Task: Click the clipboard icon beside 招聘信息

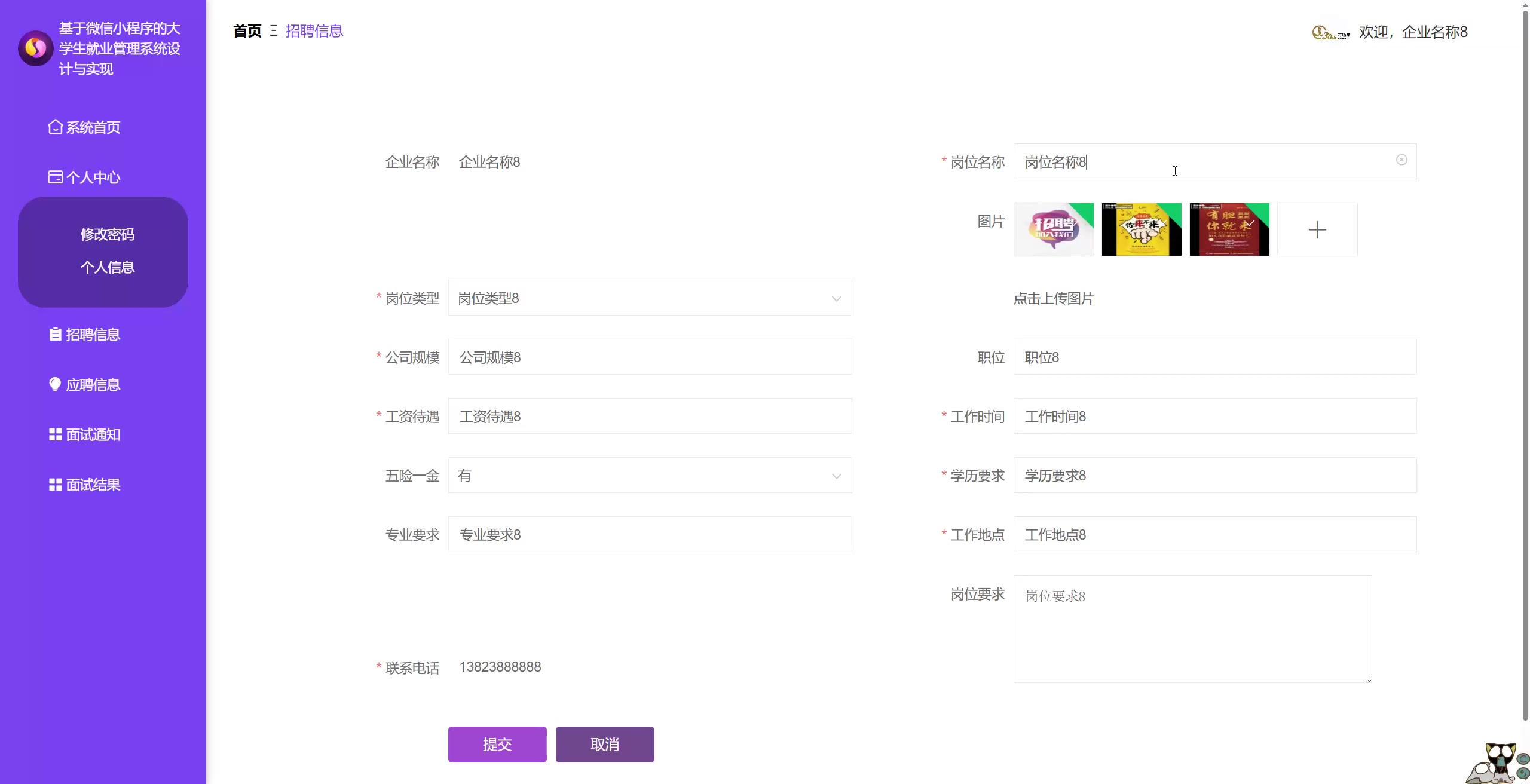Action: tap(55, 335)
